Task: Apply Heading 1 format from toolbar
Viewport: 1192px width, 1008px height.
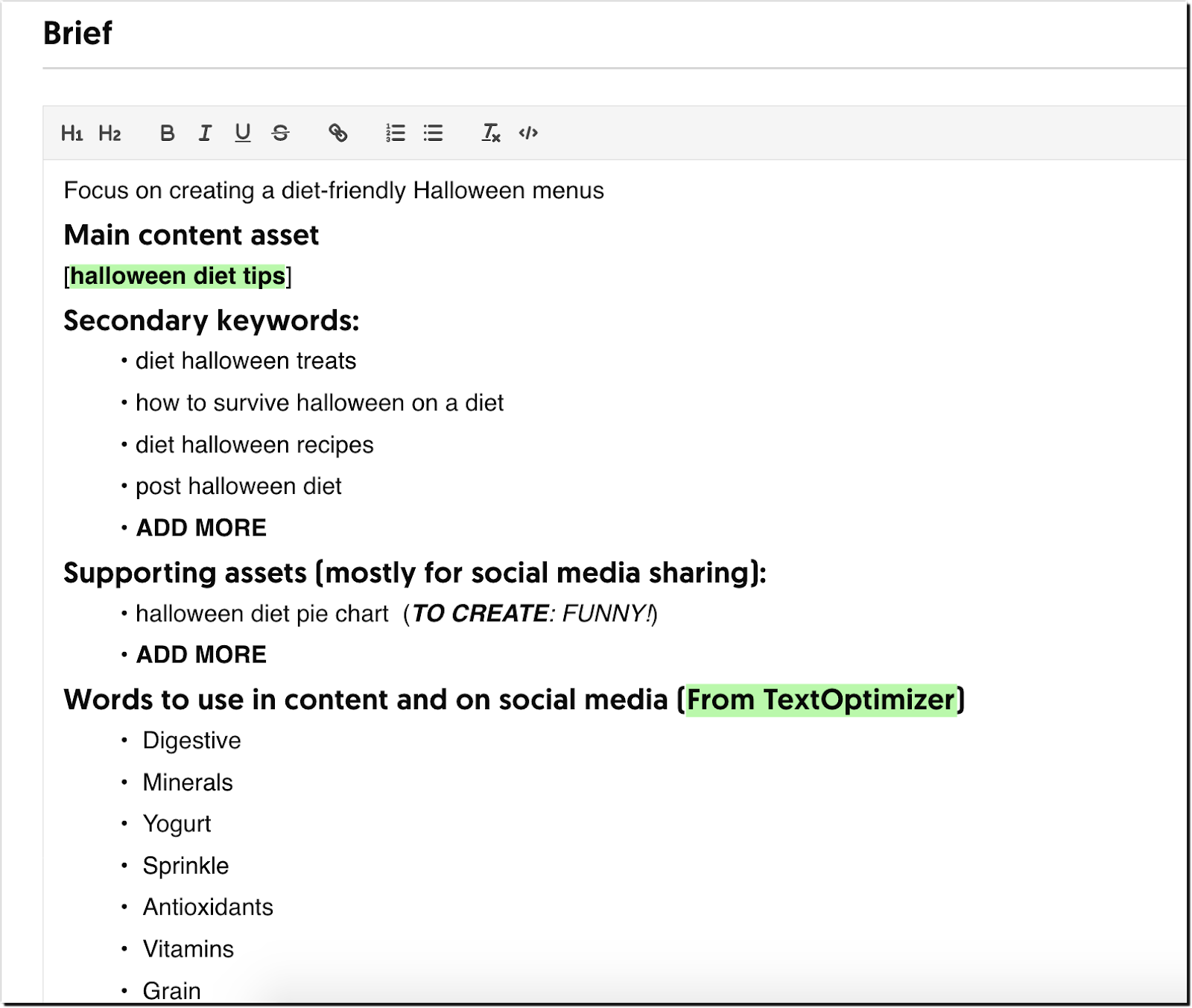Action: tap(72, 133)
